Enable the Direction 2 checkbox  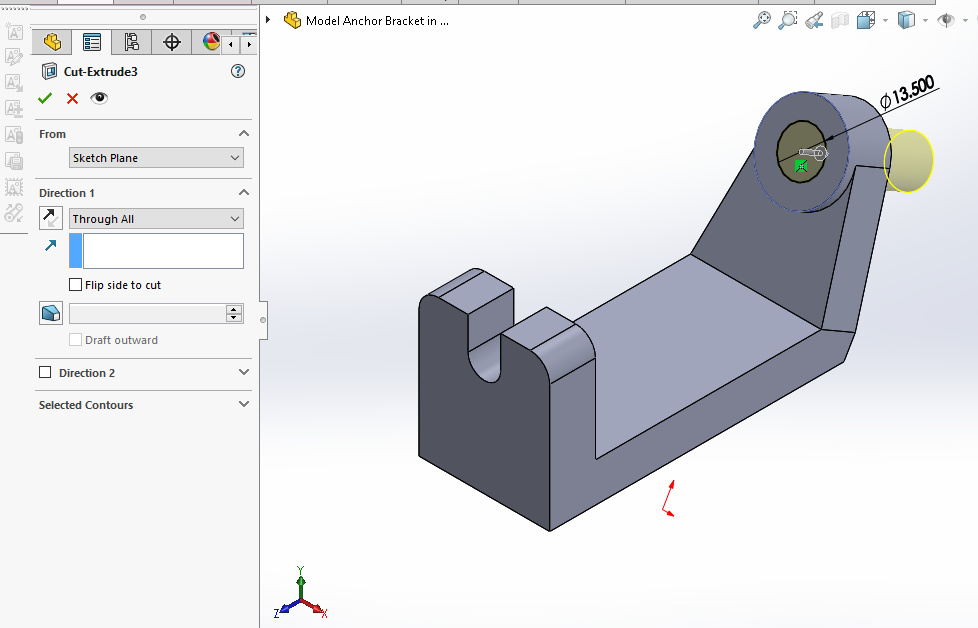click(x=45, y=373)
